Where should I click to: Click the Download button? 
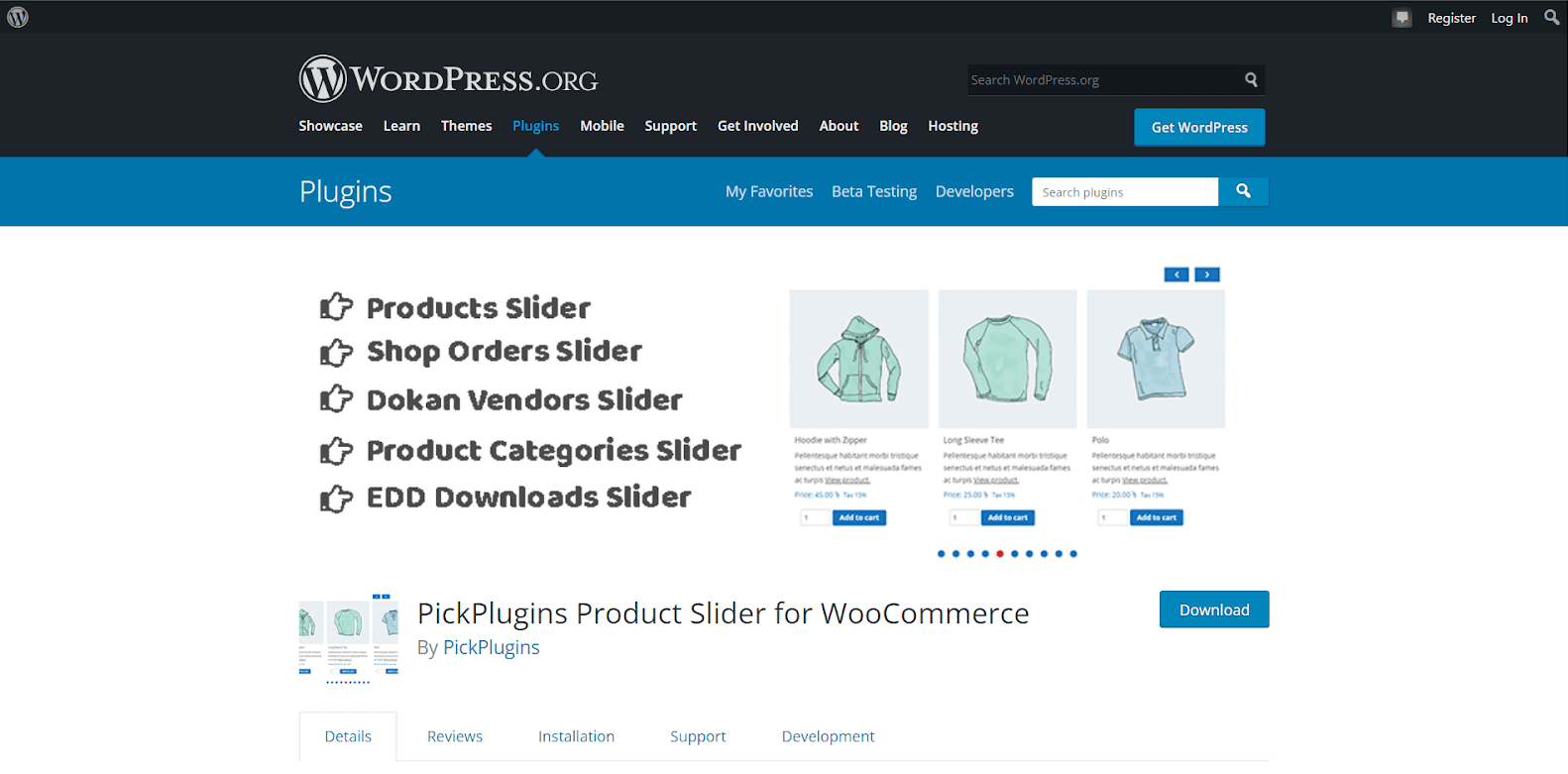pyautogui.click(x=1214, y=609)
